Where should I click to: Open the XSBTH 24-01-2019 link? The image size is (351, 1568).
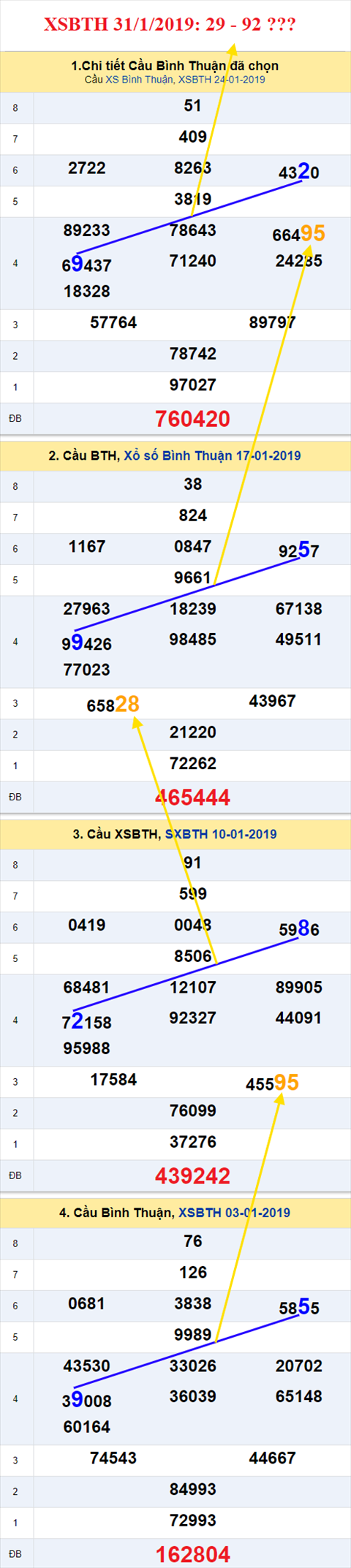pyautogui.click(x=222, y=79)
